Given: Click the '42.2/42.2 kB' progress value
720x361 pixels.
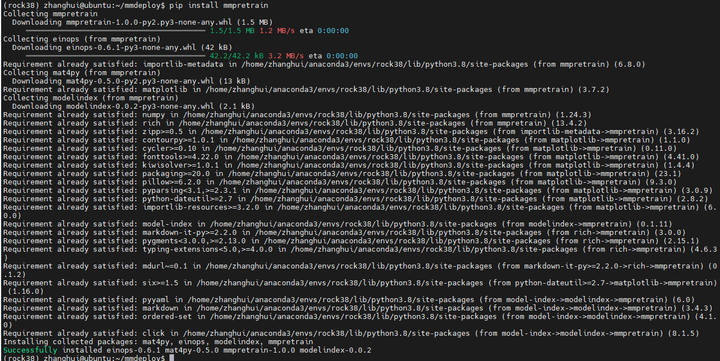Looking at the screenshot, I should click(x=236, y=56).
